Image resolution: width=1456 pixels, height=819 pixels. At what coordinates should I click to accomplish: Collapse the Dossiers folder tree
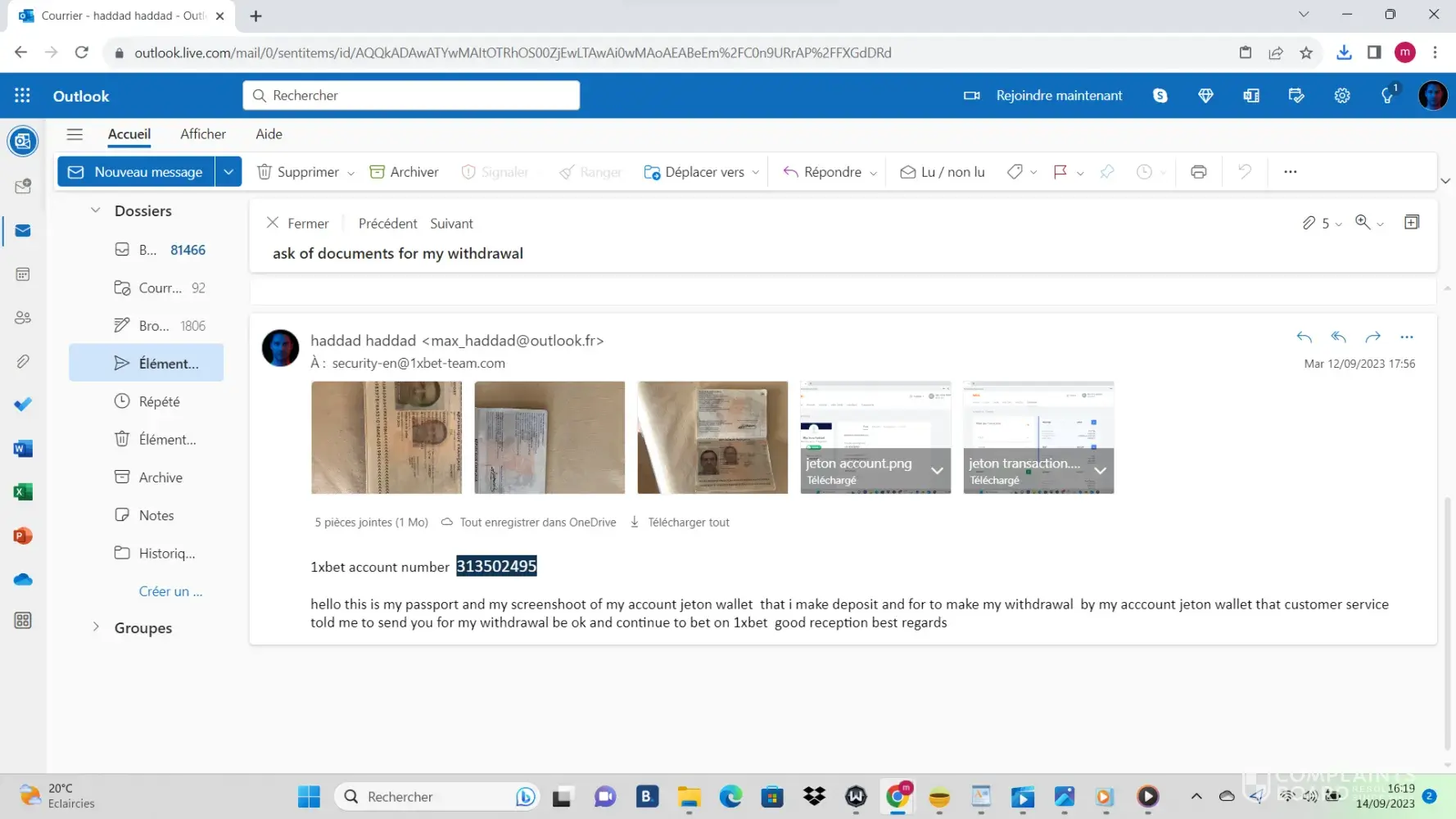click(x=96, y=210)
